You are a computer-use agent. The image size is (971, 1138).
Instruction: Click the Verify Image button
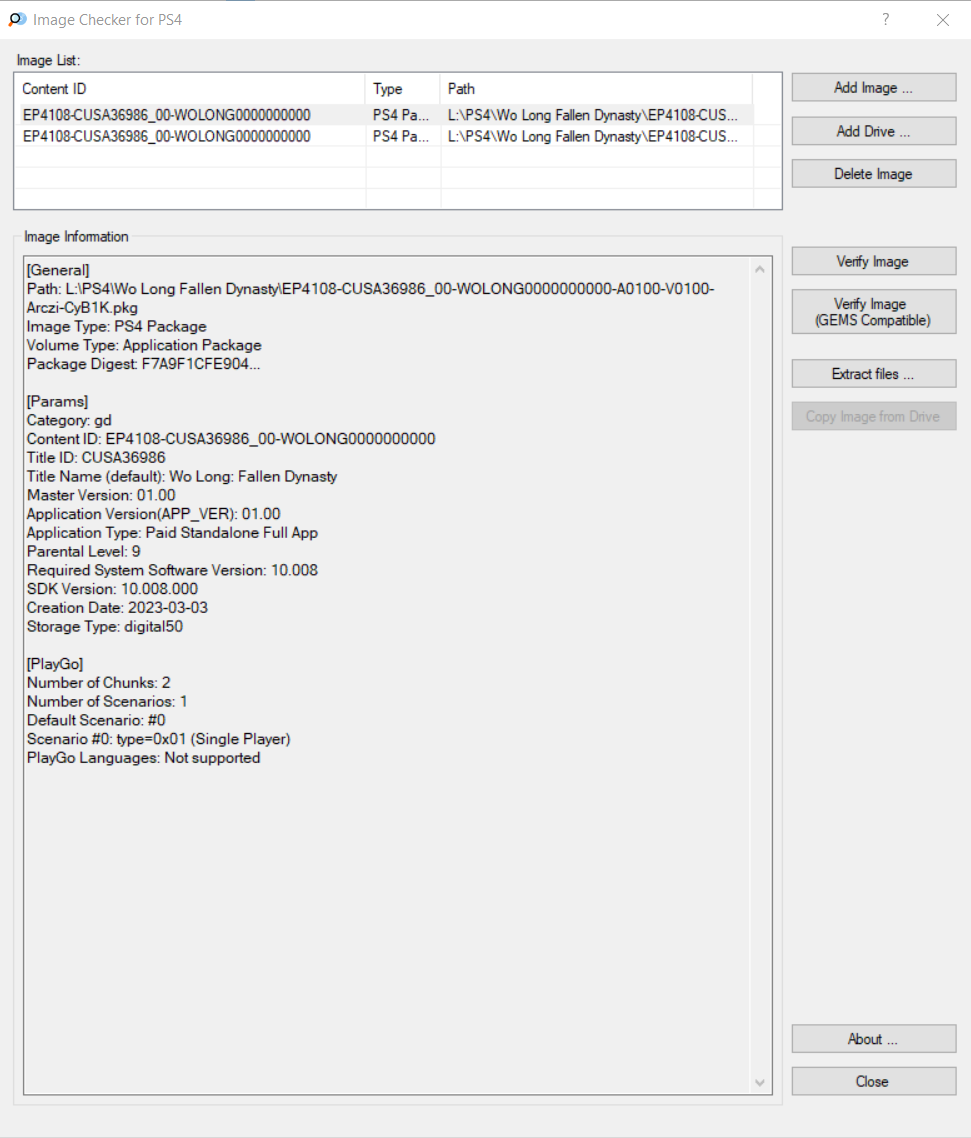(873, 261)
